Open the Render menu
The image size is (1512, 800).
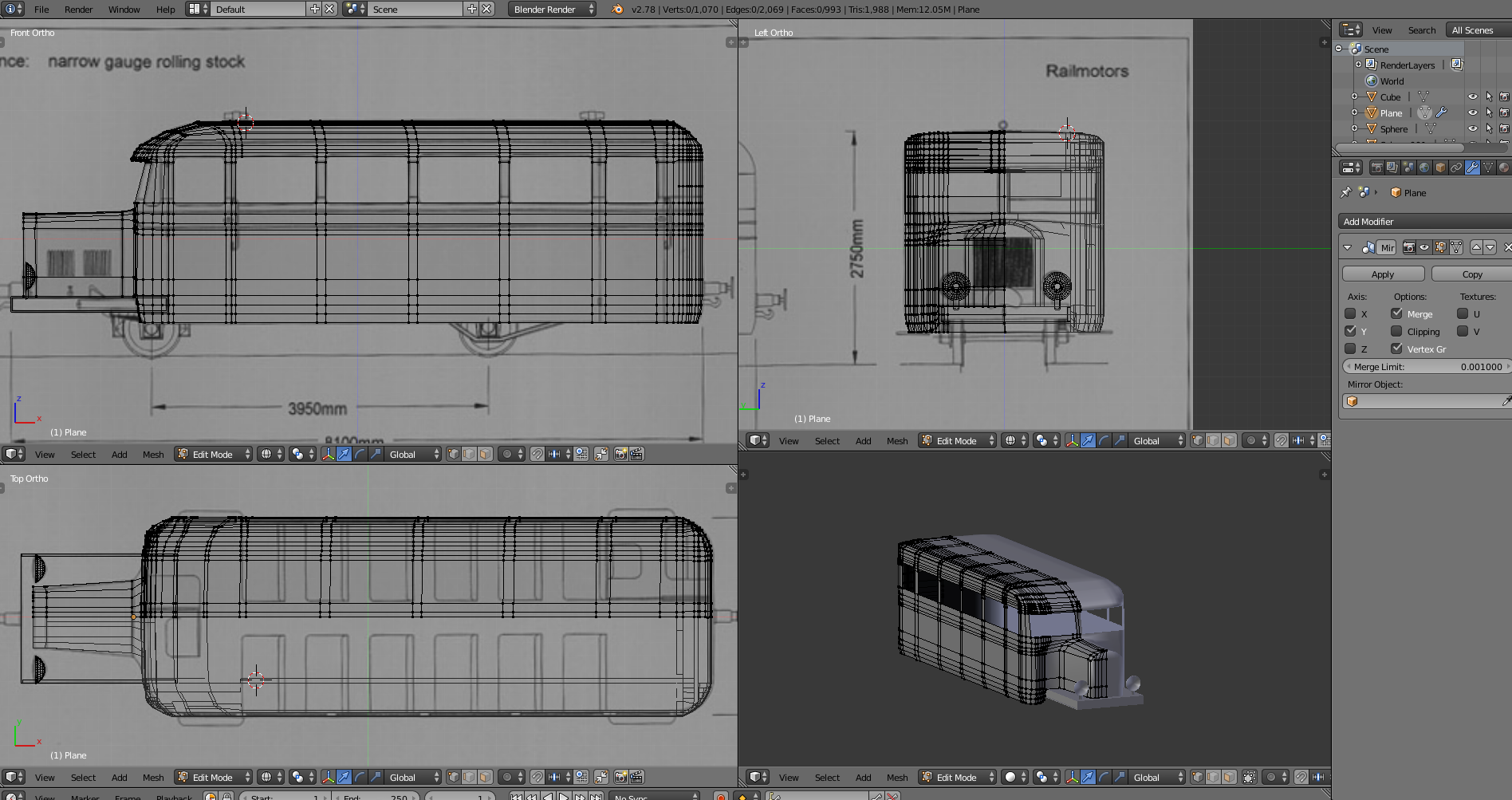[x=78, y=10]
